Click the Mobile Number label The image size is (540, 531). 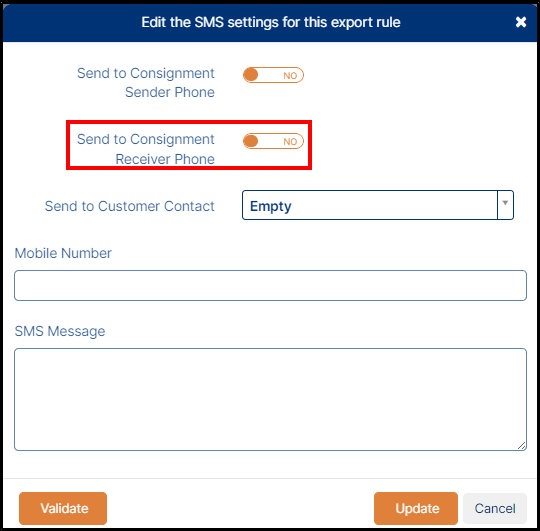[x=63, y=253]
